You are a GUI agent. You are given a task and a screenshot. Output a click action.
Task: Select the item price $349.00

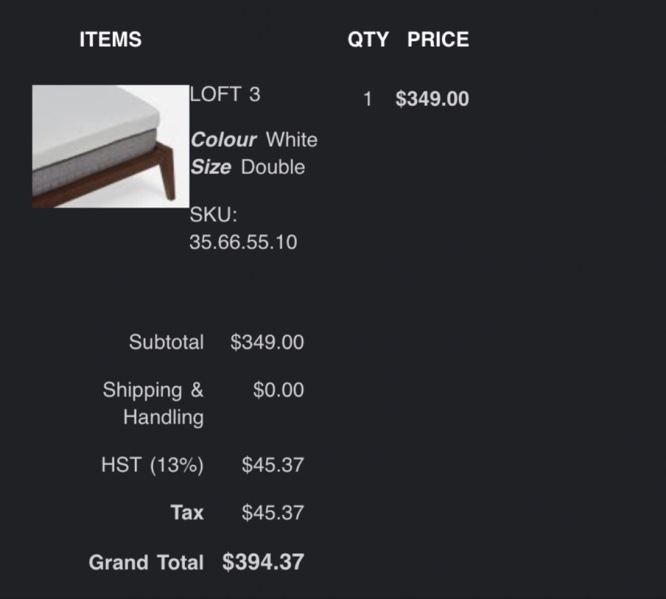coord(432,99)
